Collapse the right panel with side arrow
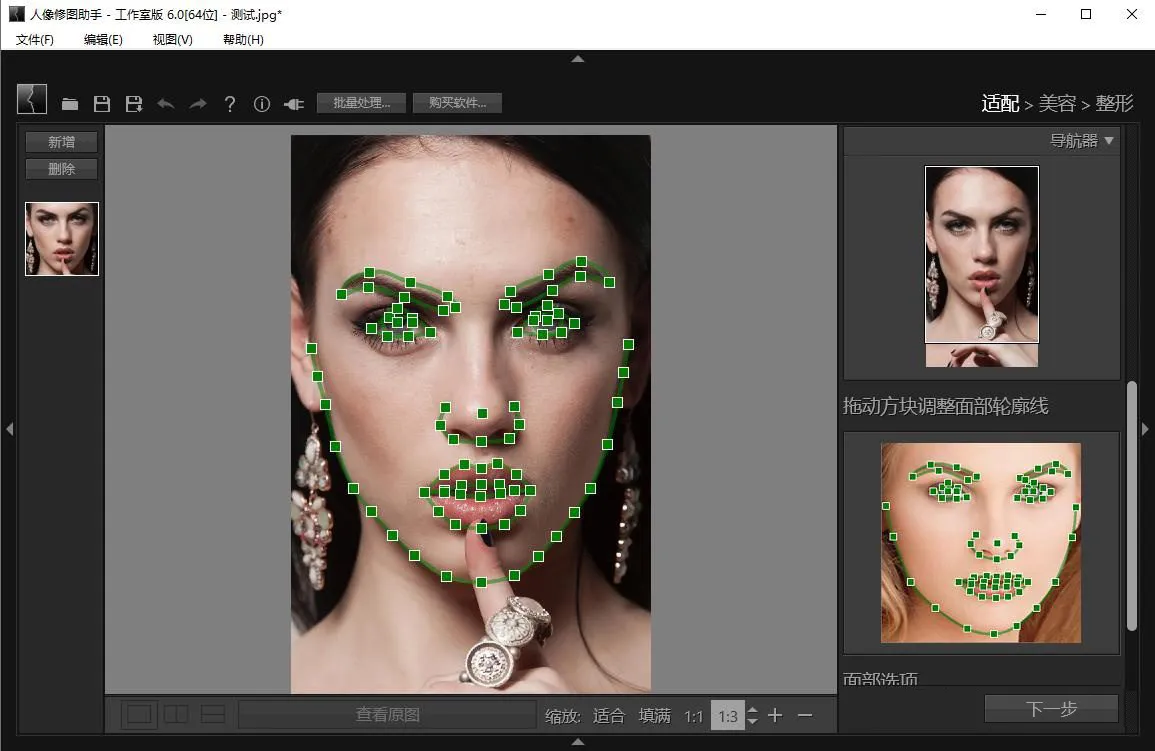The width and height of the screenshot is (1155, 751). click(x=1146, y=429)
